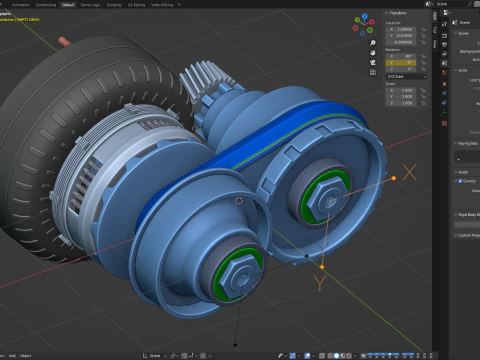Open the Global transform orientation dropdown
The image size is (480, 360).
[x=154, y=356]
